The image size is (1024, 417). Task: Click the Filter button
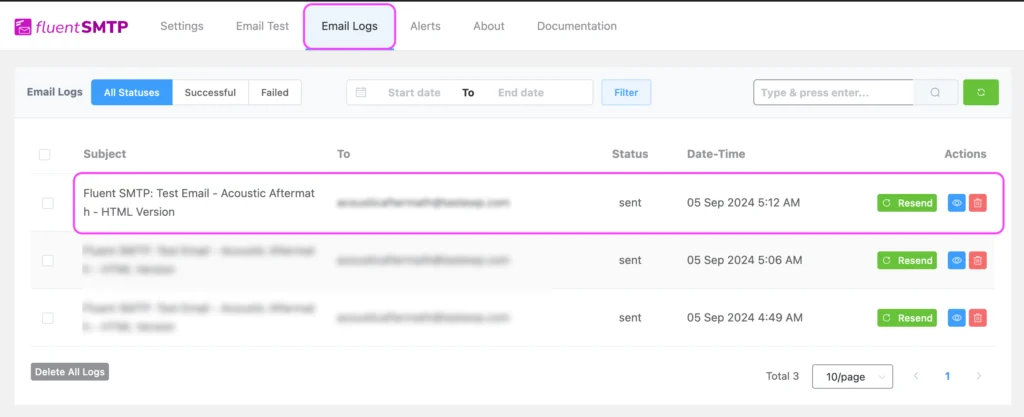[626, 92]
